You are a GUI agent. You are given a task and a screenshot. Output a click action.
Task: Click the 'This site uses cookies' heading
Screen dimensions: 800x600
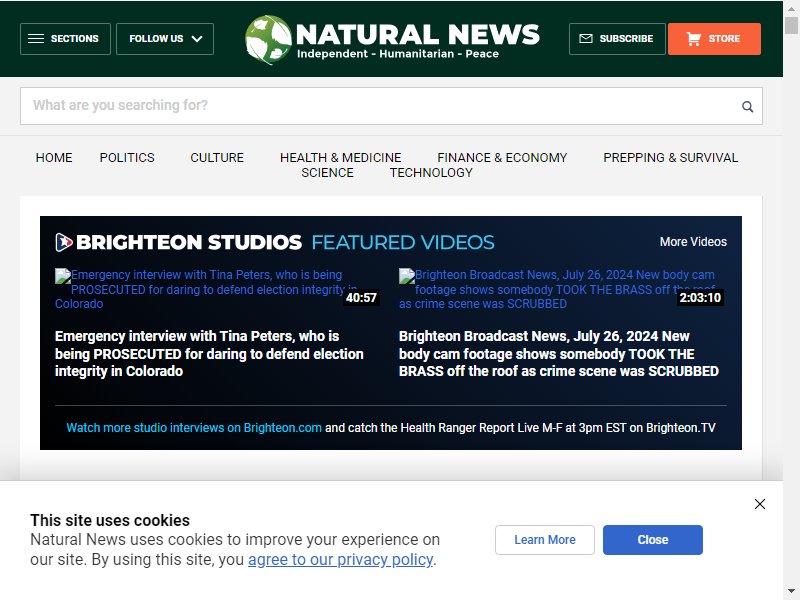[110, 520]
